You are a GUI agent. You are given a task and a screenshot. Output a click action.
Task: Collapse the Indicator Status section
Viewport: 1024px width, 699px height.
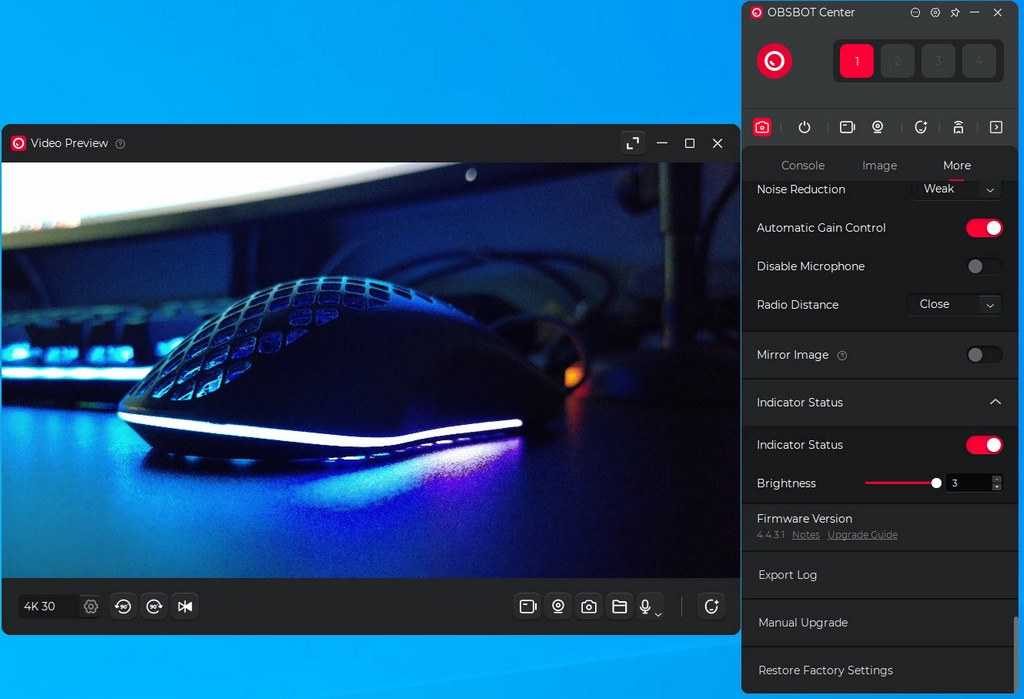coord(995,402)
